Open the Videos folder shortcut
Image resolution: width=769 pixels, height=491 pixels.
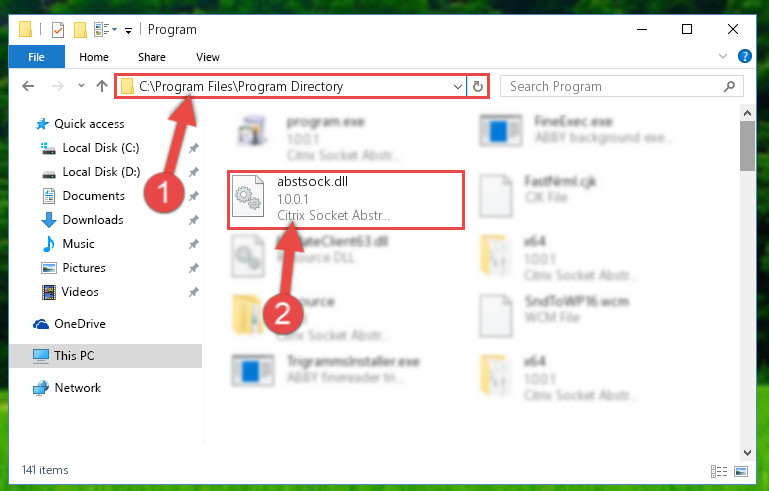tap(80, 292)
